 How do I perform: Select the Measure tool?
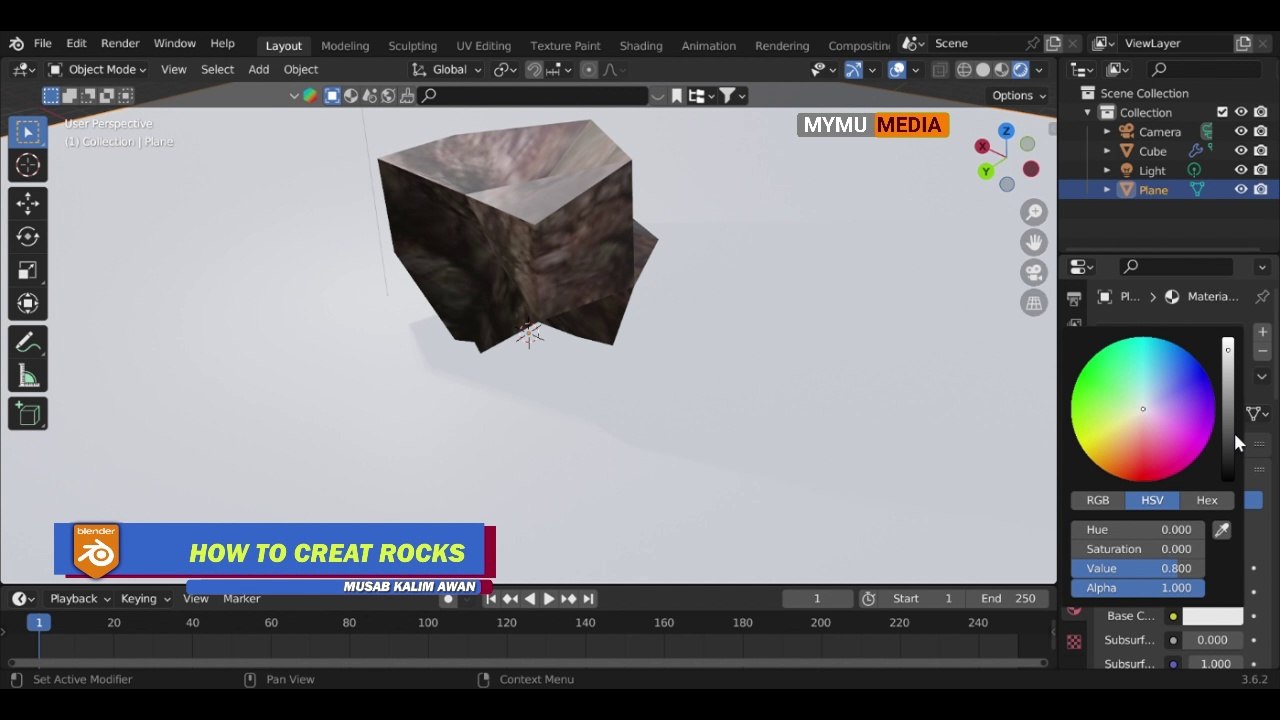[x=28, y=377]
